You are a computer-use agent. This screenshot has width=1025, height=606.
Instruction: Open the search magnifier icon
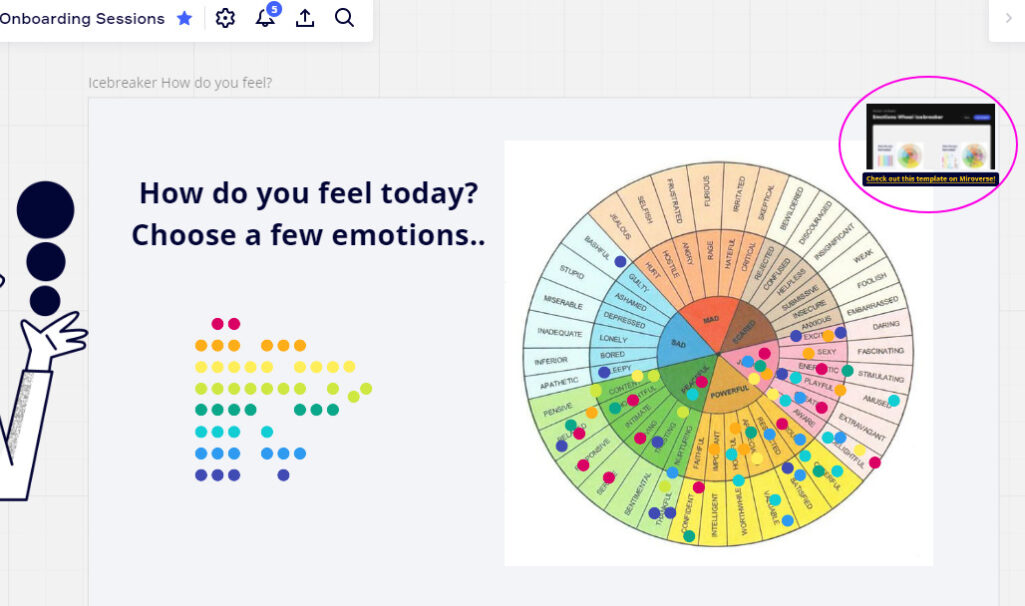point(344,18)
